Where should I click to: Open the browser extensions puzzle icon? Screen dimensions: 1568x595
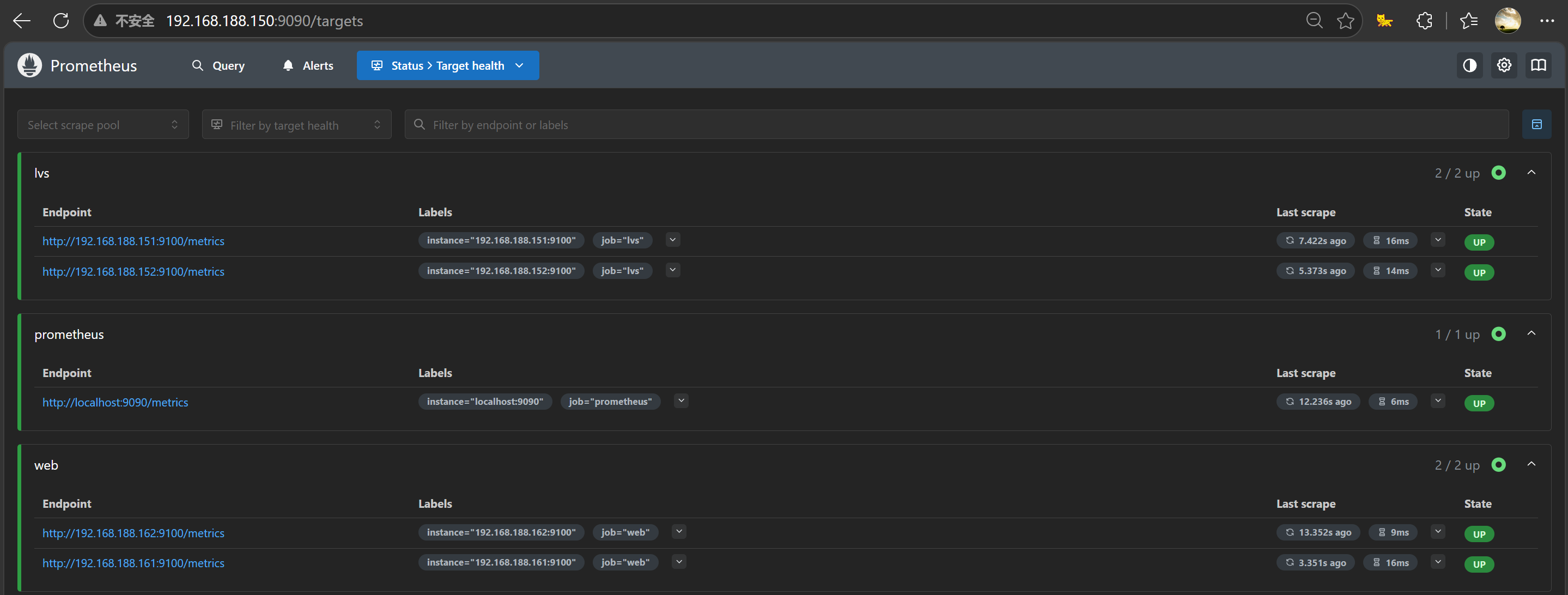point(1424,21)
